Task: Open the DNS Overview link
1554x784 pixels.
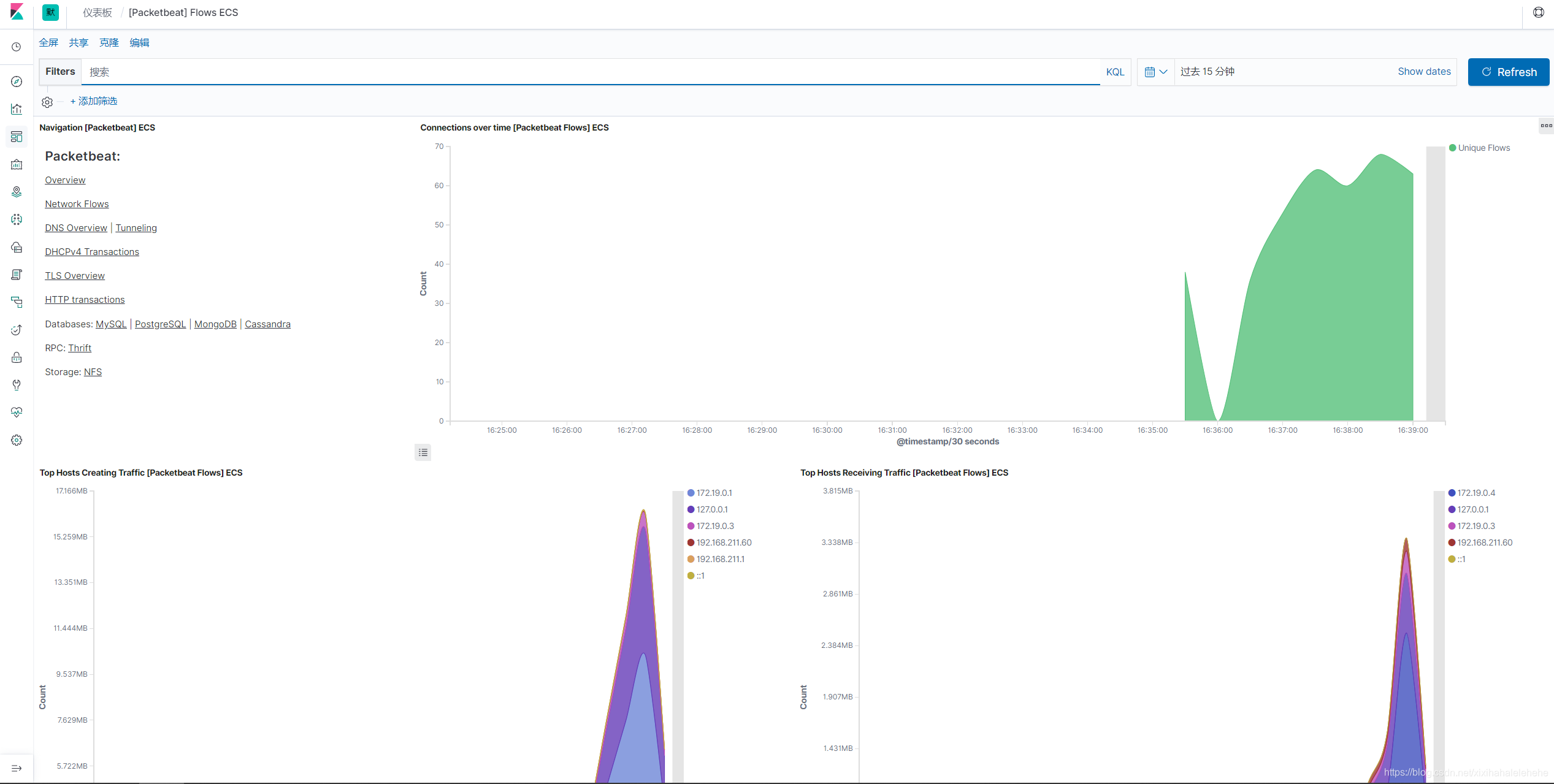Action: [76, 227]
